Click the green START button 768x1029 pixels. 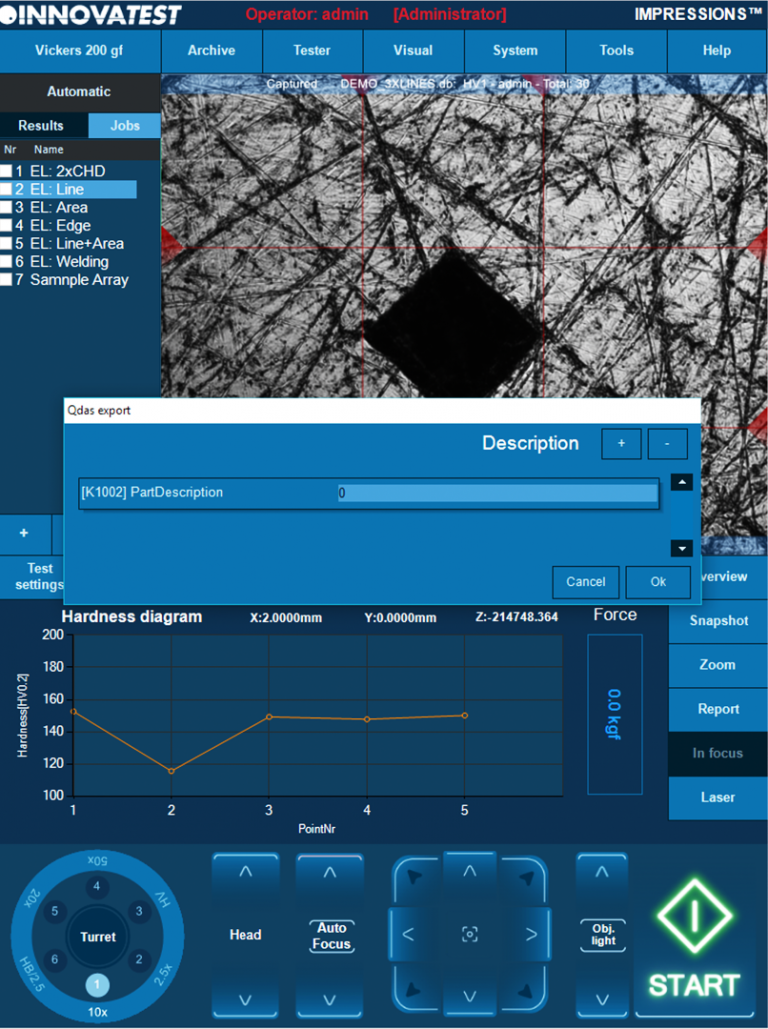694,937
